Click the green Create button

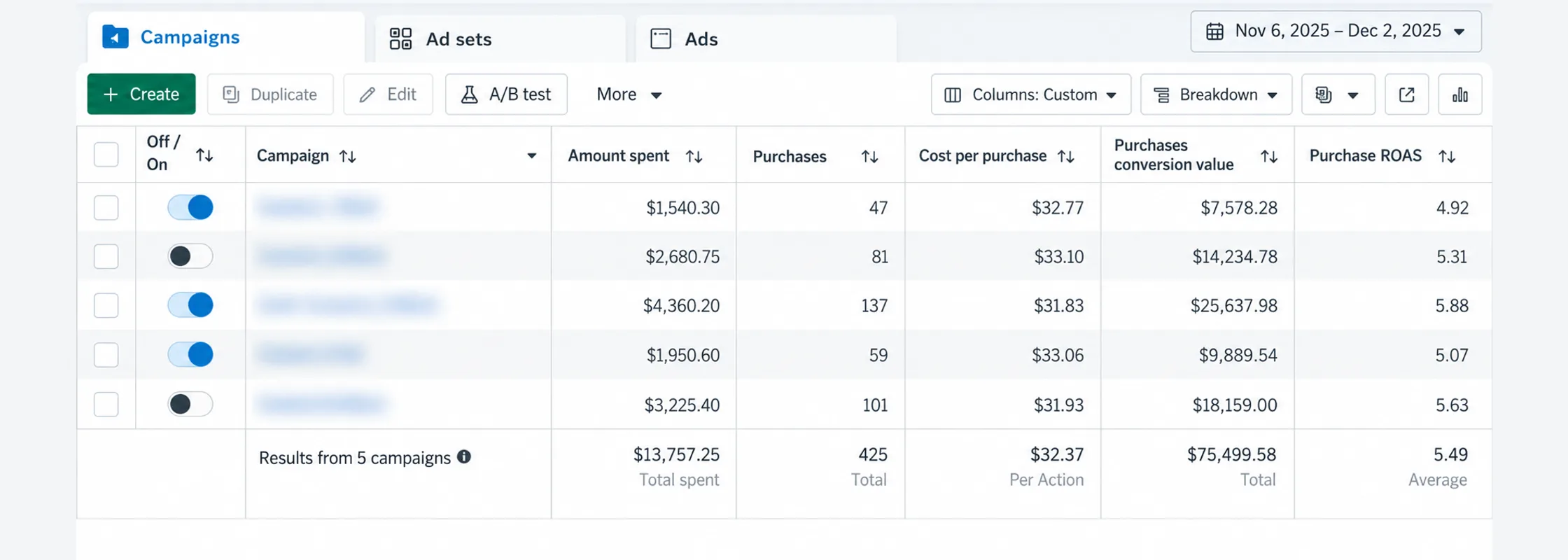(x=141, y=94)
